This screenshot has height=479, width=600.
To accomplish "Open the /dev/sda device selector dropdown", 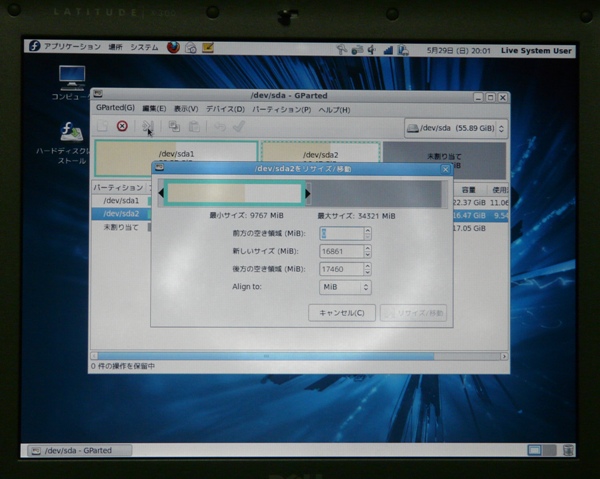I will (x=456, y=128).
